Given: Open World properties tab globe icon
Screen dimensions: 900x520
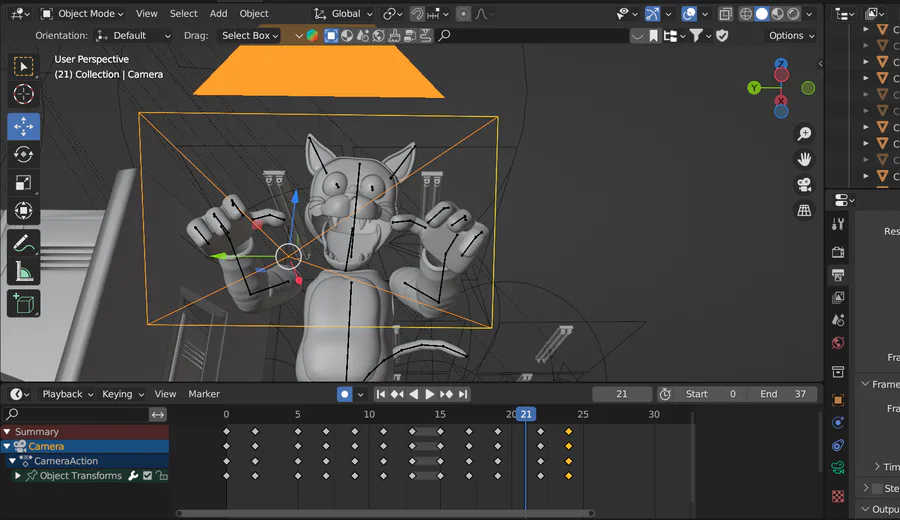Looking at the screenshot, I should 838,343.
